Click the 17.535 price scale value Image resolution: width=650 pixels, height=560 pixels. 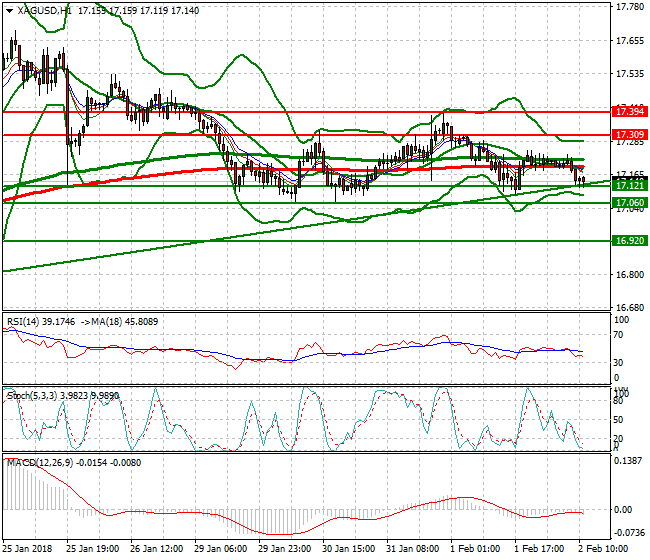[x=630, y=74]
